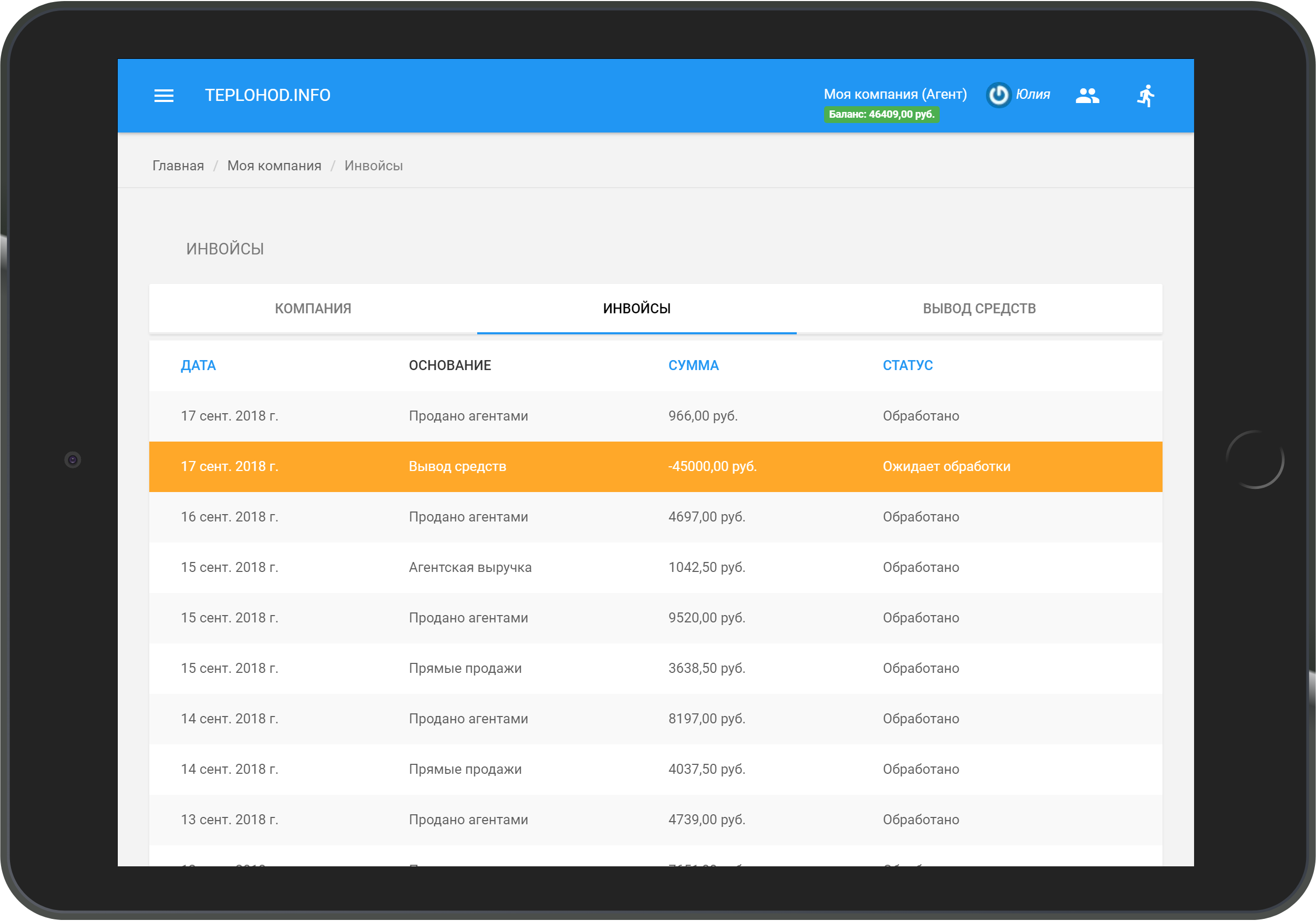Open Моя компания breadcrumb link
The image size is (1316, 921).
click(274, 166)
